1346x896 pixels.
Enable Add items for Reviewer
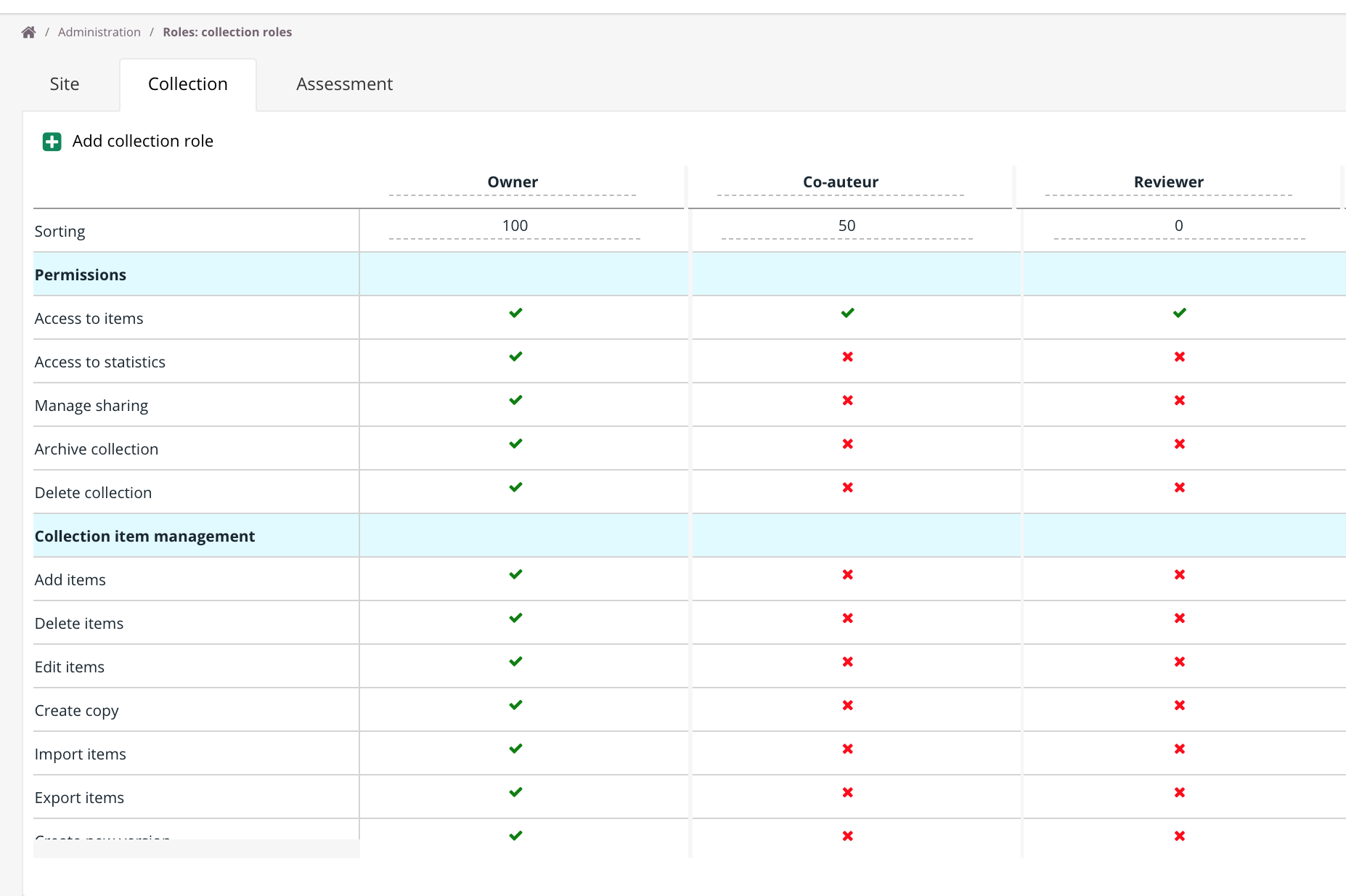1180,574
